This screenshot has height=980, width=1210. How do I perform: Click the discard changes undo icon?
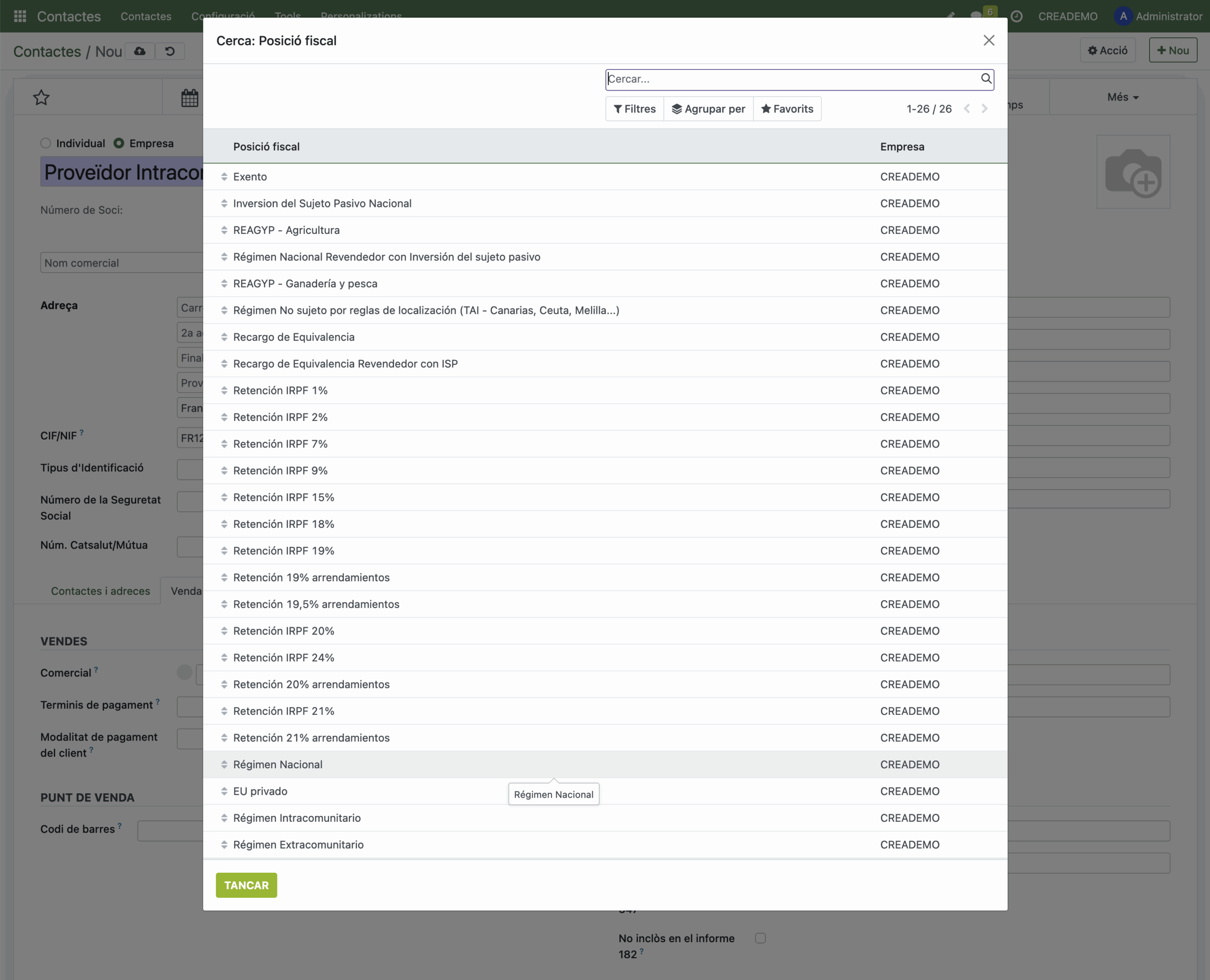[x=169, y=52]
